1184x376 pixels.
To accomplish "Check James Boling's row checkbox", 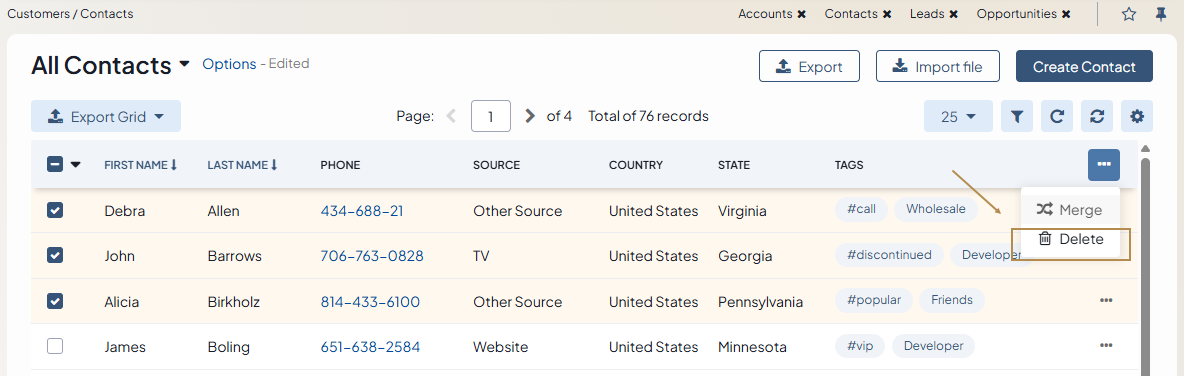I will pyautogui.click(x=55, y=347).
